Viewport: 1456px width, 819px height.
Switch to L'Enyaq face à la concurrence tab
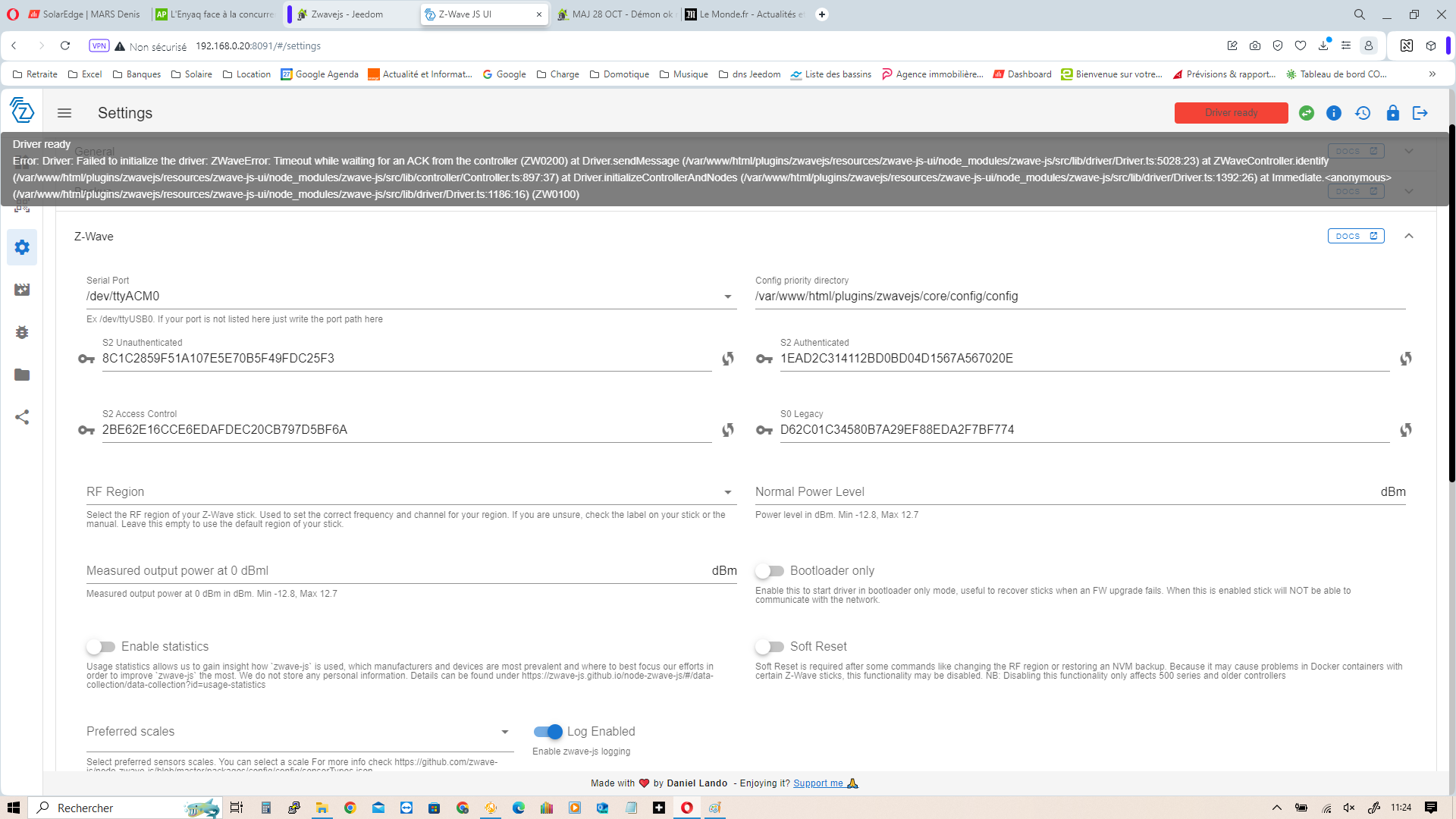(214, 14)
